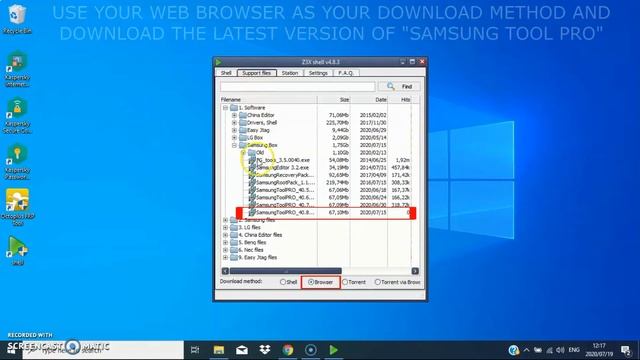Collapse the Samsung Box folder
640x360 pixels.
point(234,145)
